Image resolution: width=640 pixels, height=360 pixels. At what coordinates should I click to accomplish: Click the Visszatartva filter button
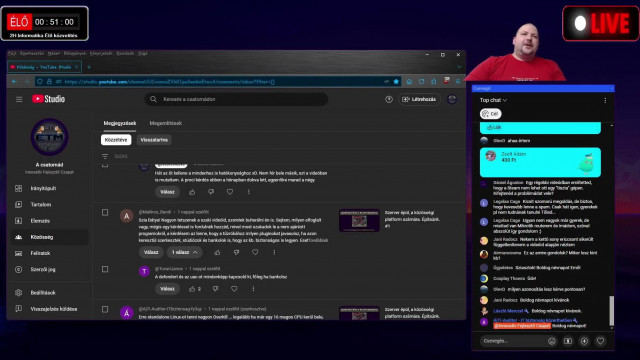(x=154, y=140)
